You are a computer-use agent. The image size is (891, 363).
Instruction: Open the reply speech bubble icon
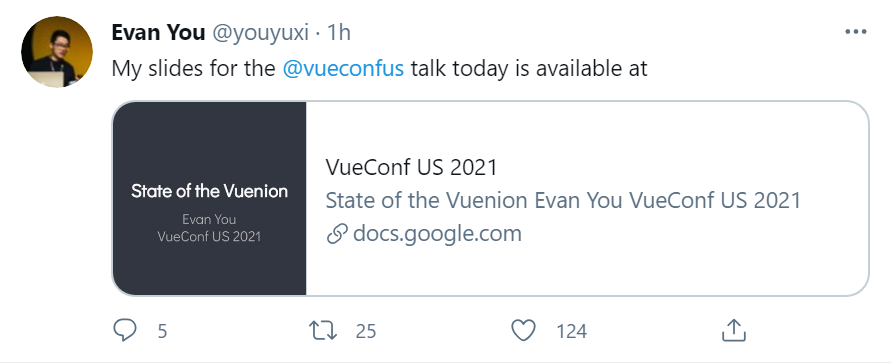click(125, 330)
